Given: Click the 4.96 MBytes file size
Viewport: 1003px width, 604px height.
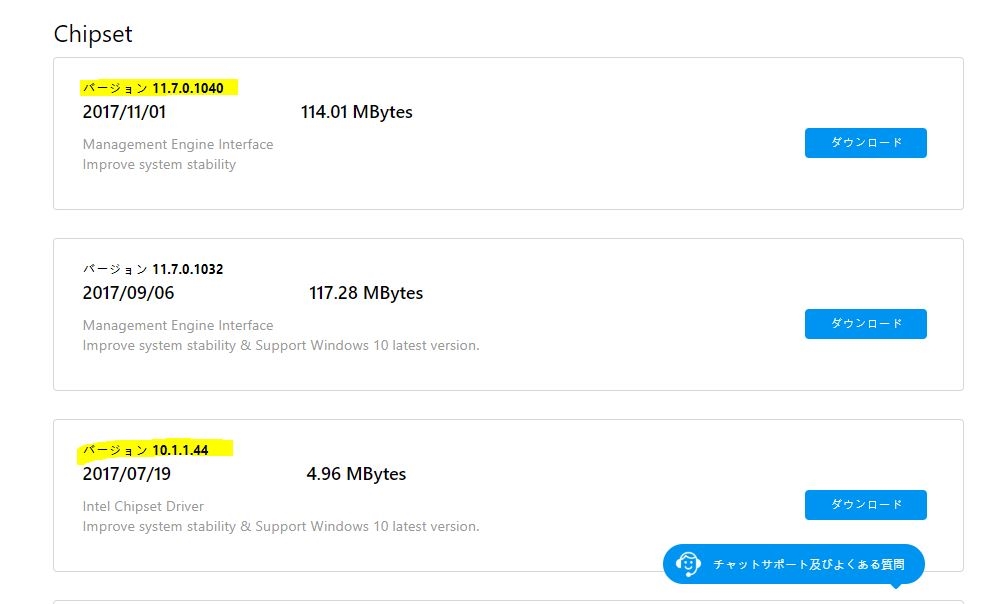Looking at the screenshot, I should [x=356, y=474].
